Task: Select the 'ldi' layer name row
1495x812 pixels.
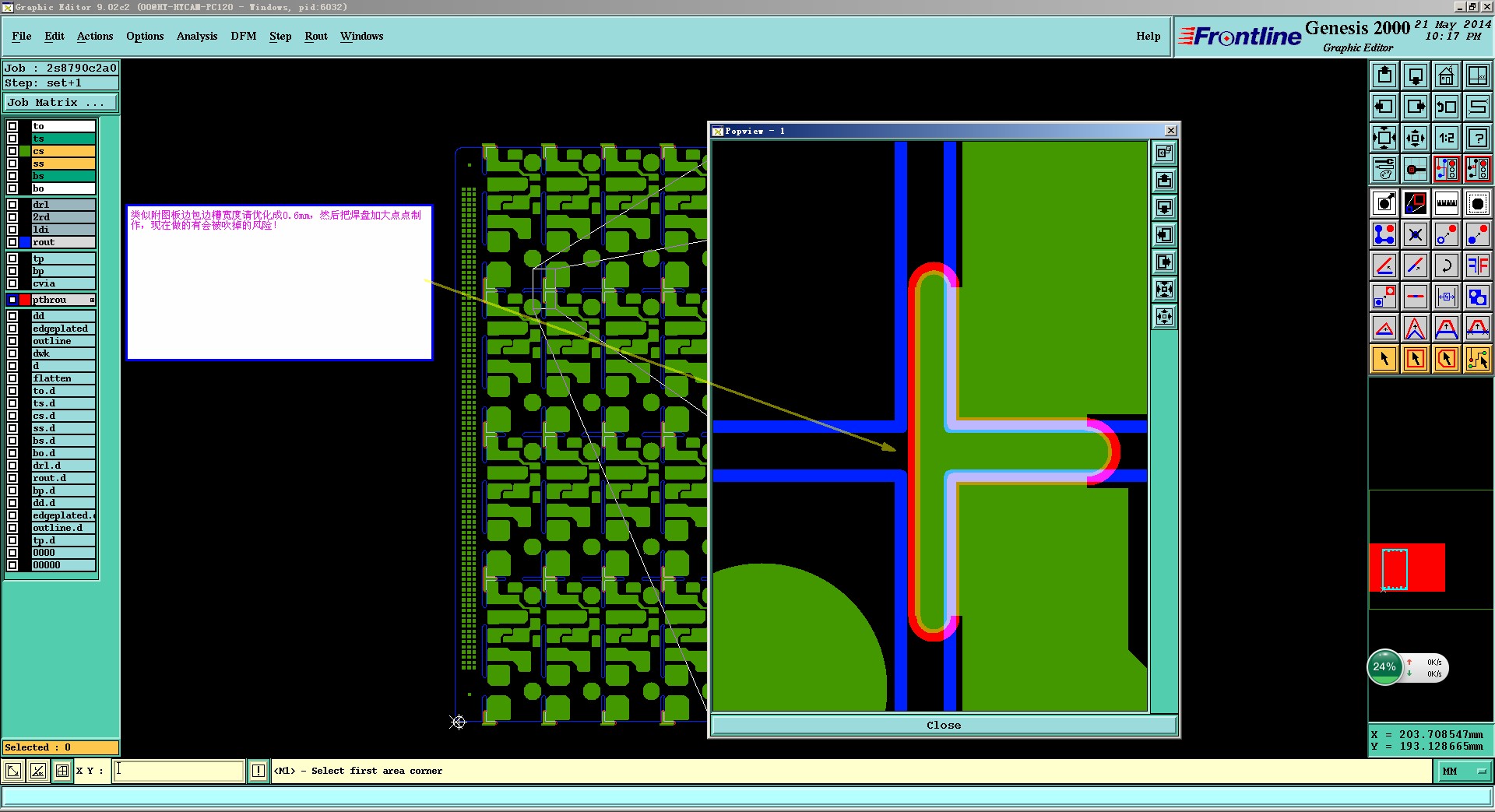Action: [63, 230]
